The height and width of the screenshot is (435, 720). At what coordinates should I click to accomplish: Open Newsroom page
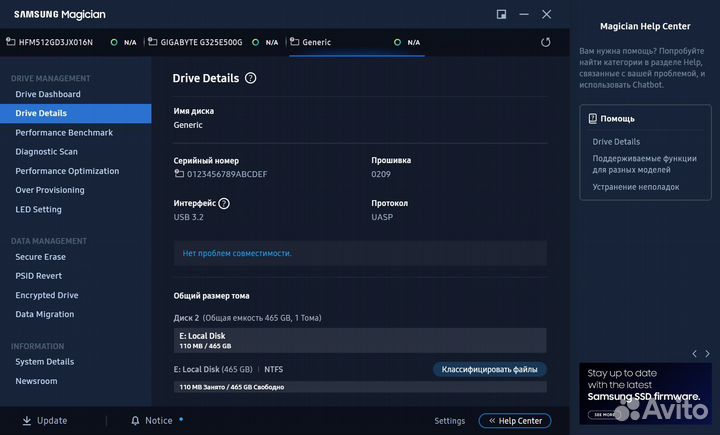point(36,381)
